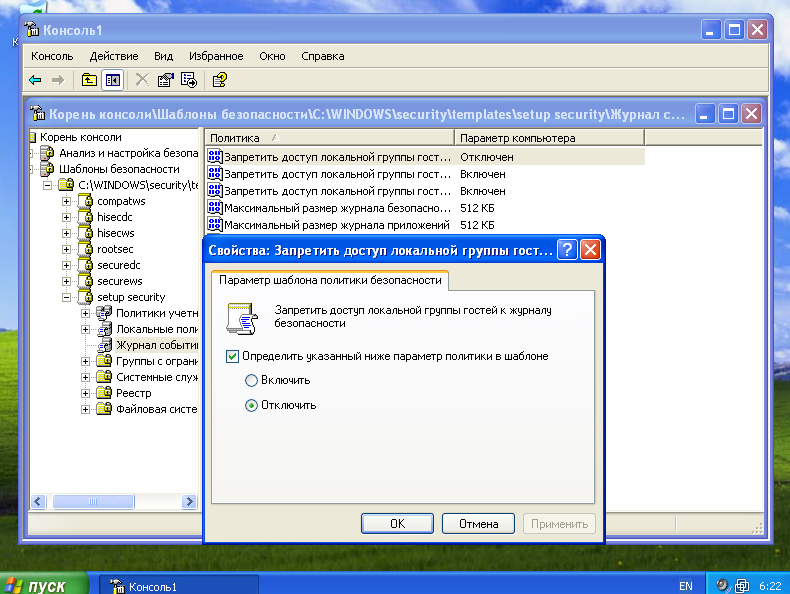Toggle the show/hide console tree icon
The image size is (790, 594).
click(112, 80)
